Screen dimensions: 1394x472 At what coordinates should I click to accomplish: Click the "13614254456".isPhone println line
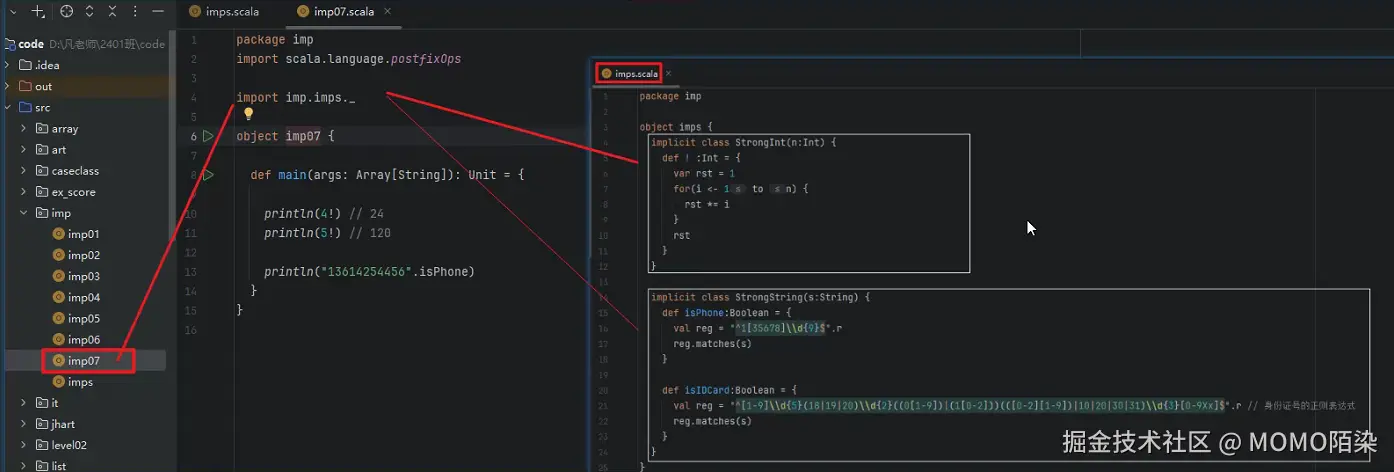point(369,272)
